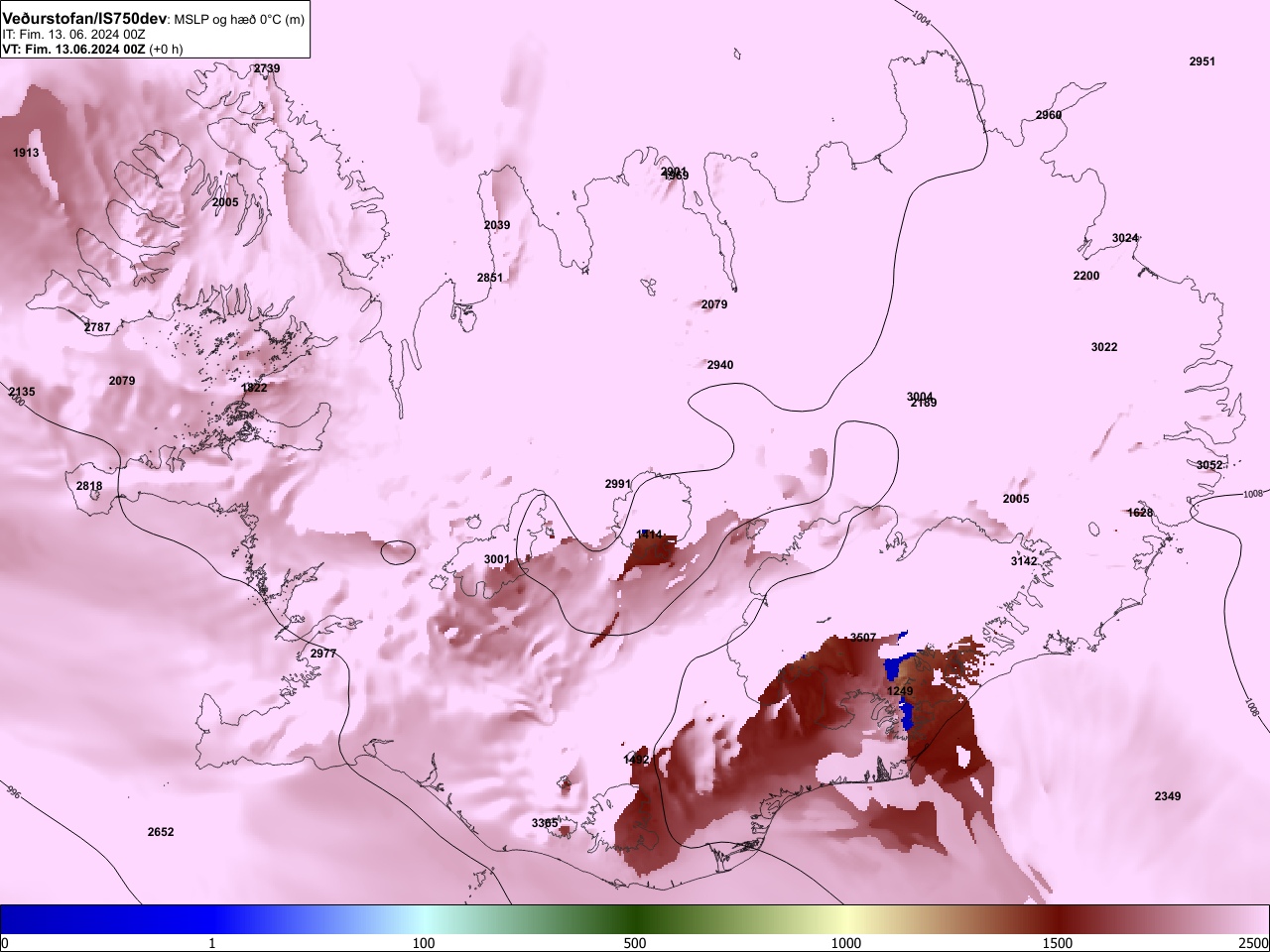
Task: Click the dark green segment of color scale
Action: tap(635, 919)
